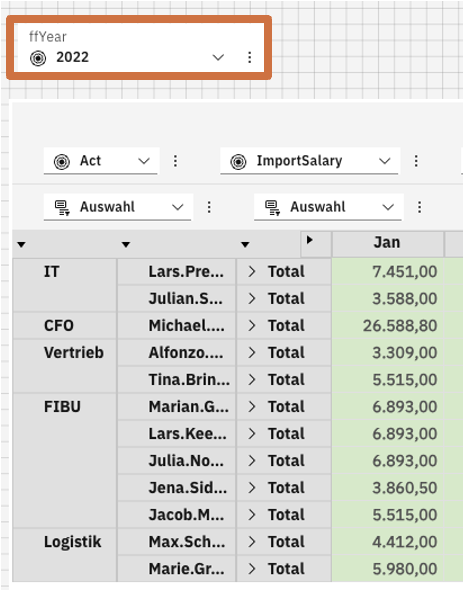This screenshot has width=464, height=590.
Task: Open the first Auswahl dropdown chevron
Action: pyautogui.click(x=177, y=207)
